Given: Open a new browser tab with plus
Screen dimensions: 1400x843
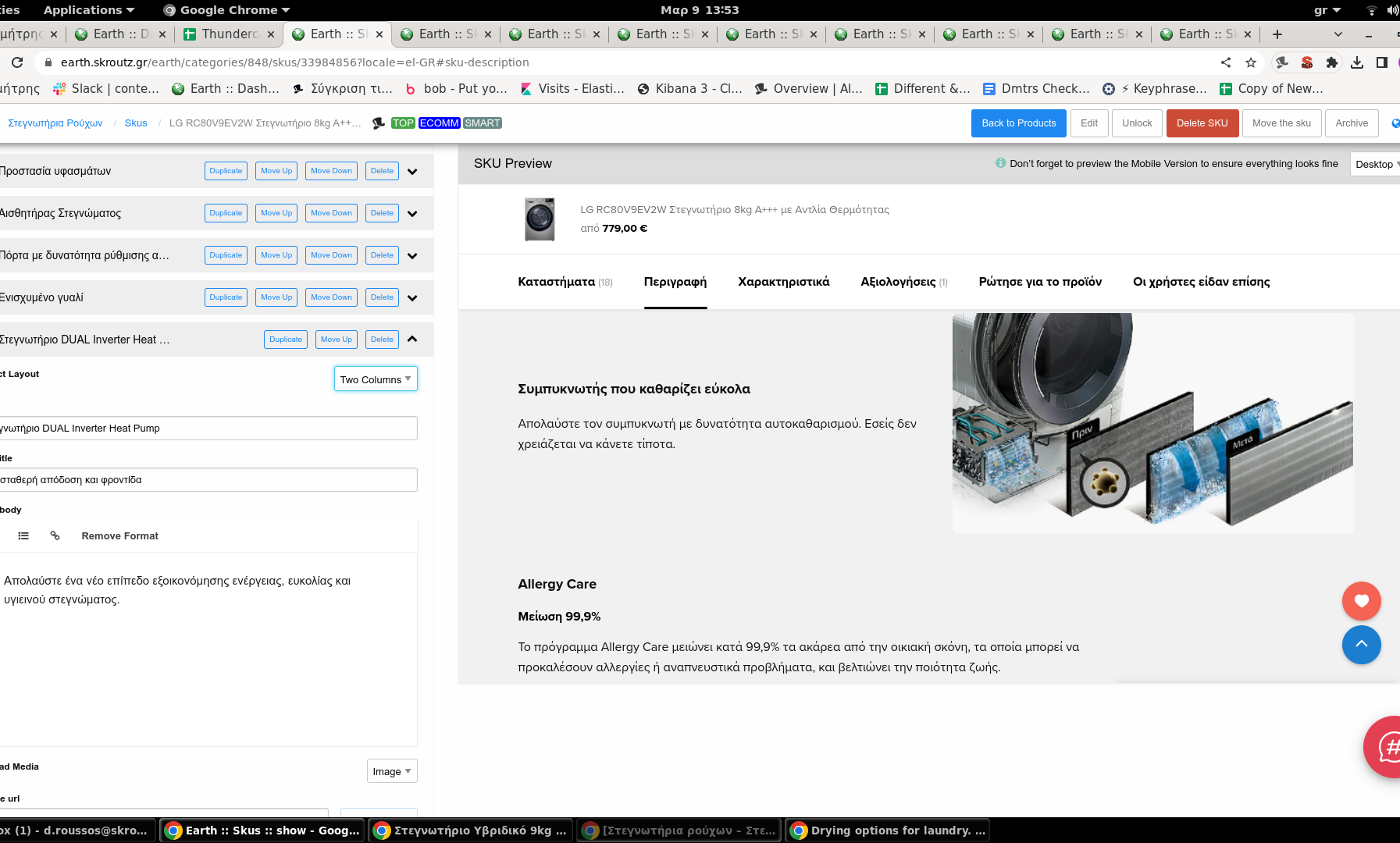Looking at the screenshot, I should 1277,34.
